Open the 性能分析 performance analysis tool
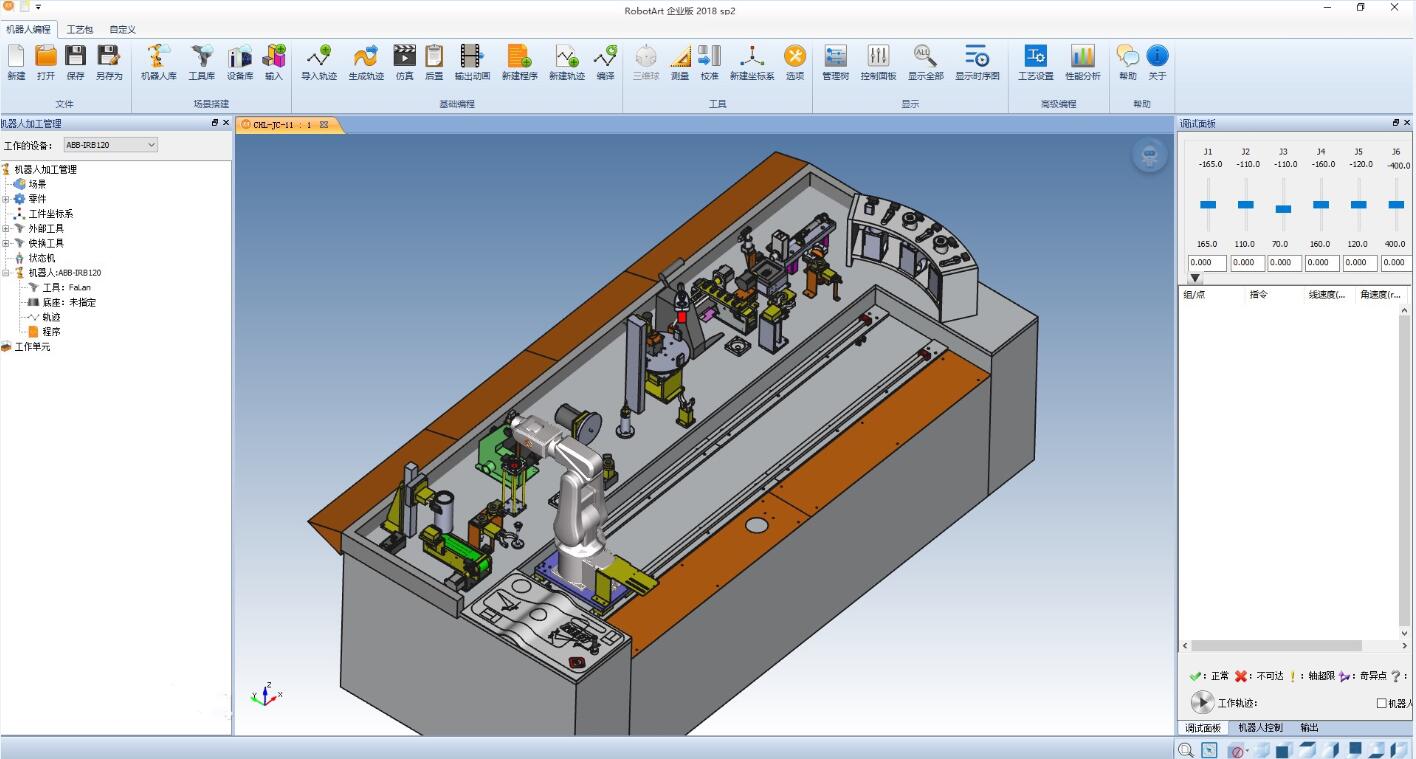This screenshot has height=759, width=1416. coord(1082,62)
